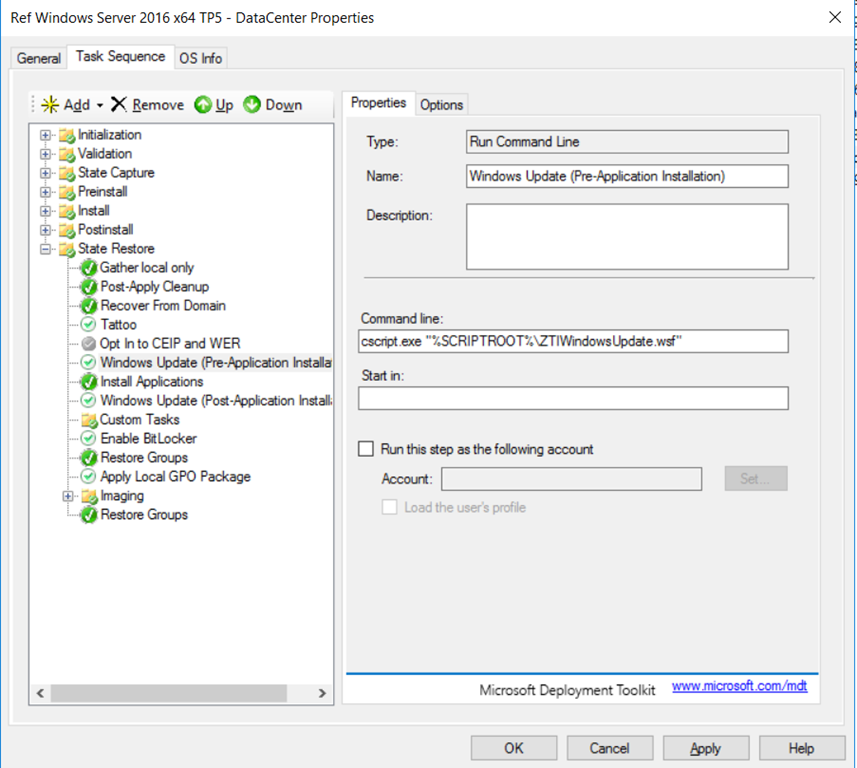This screenshot has width=857, height=768.
Task: Open the Options tab
Action: (x=441, y=105)
